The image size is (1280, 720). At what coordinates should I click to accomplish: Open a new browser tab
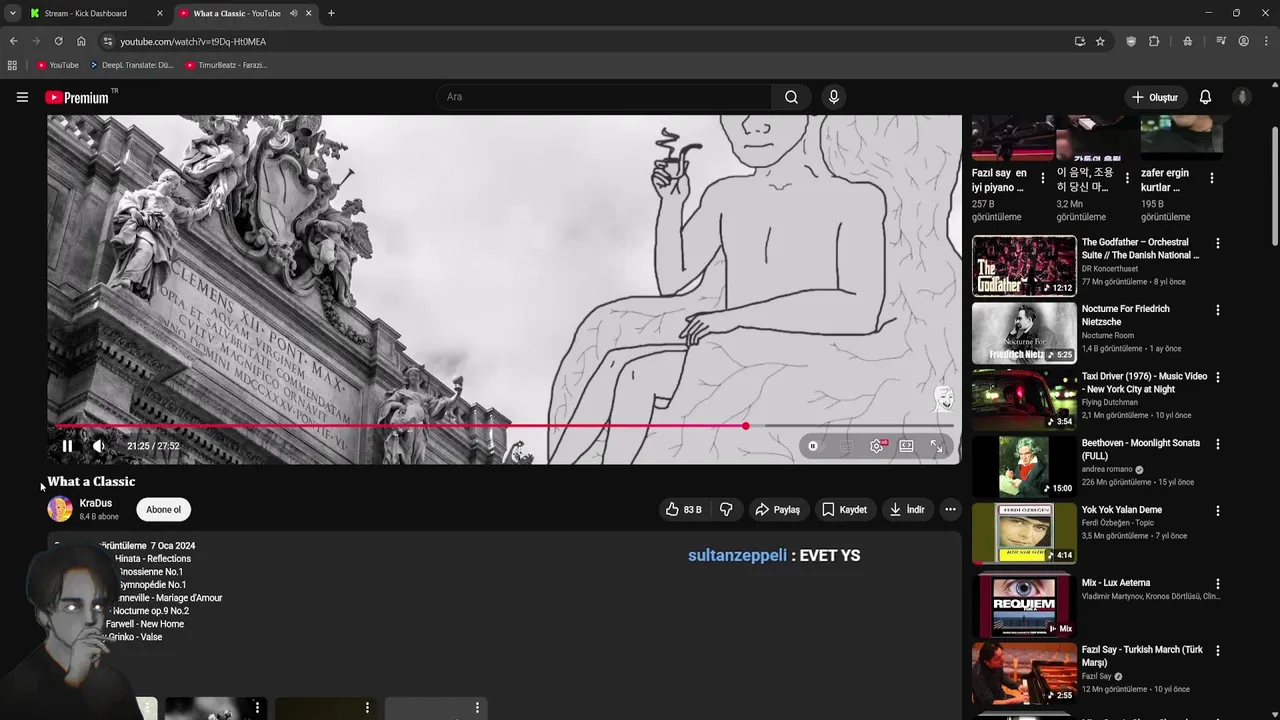(331, 13)
